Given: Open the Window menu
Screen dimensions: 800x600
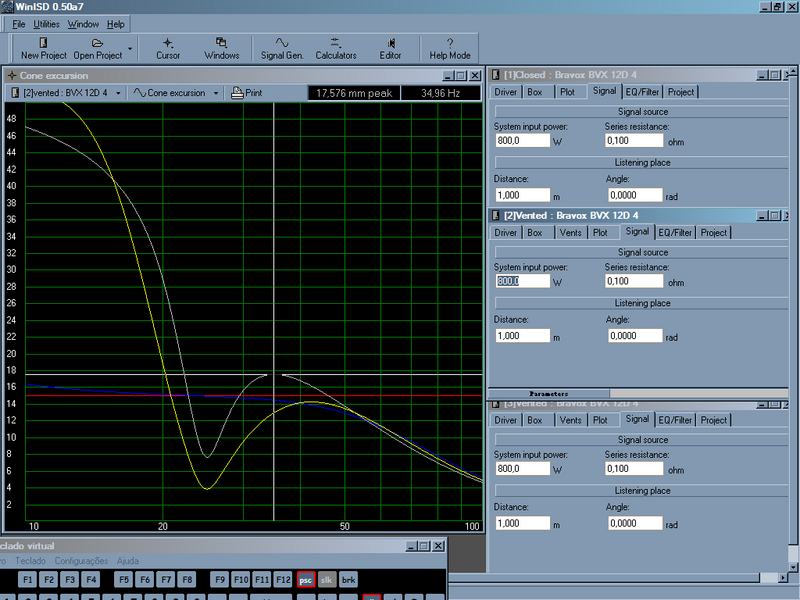Looking at the screenshot, I should click(x=83, y=24).
